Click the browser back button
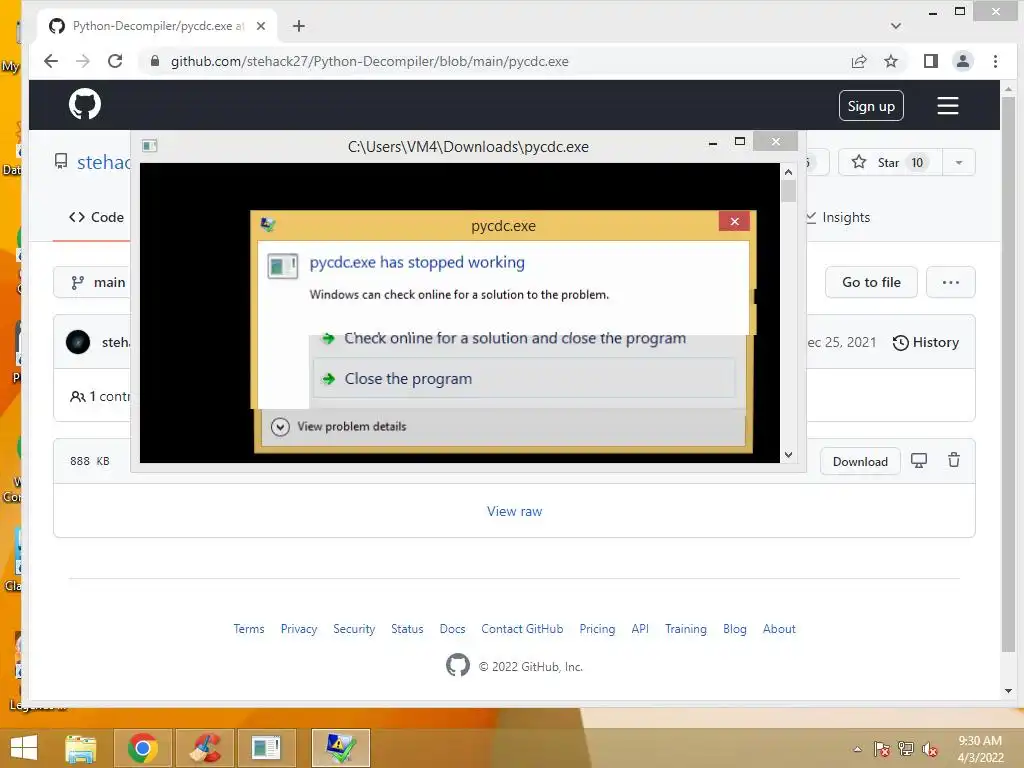Screen dimensions: 1024x768 [51, 61]
